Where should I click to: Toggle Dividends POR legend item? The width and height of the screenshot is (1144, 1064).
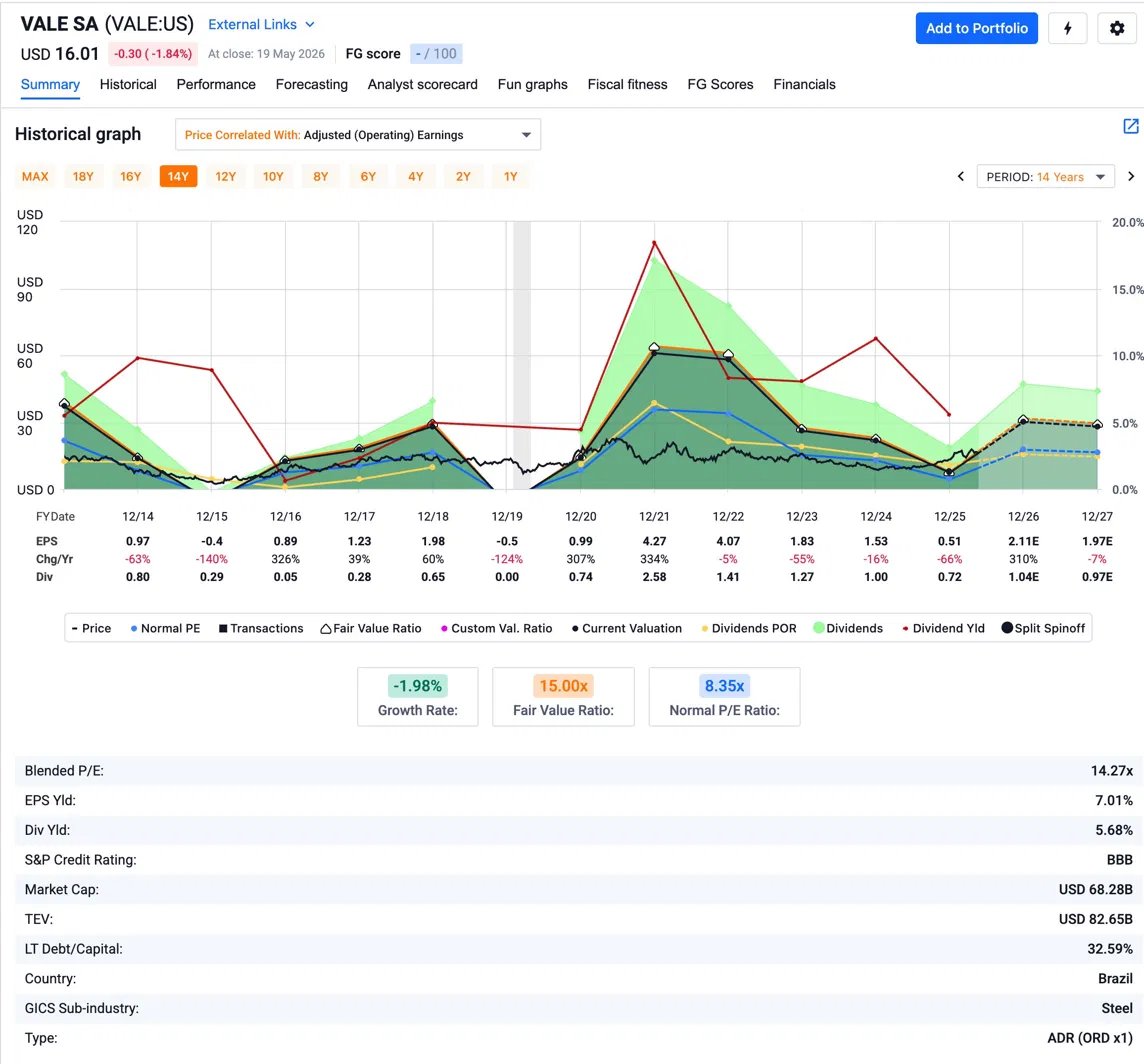pyautogui.click(x=749, y=628)
